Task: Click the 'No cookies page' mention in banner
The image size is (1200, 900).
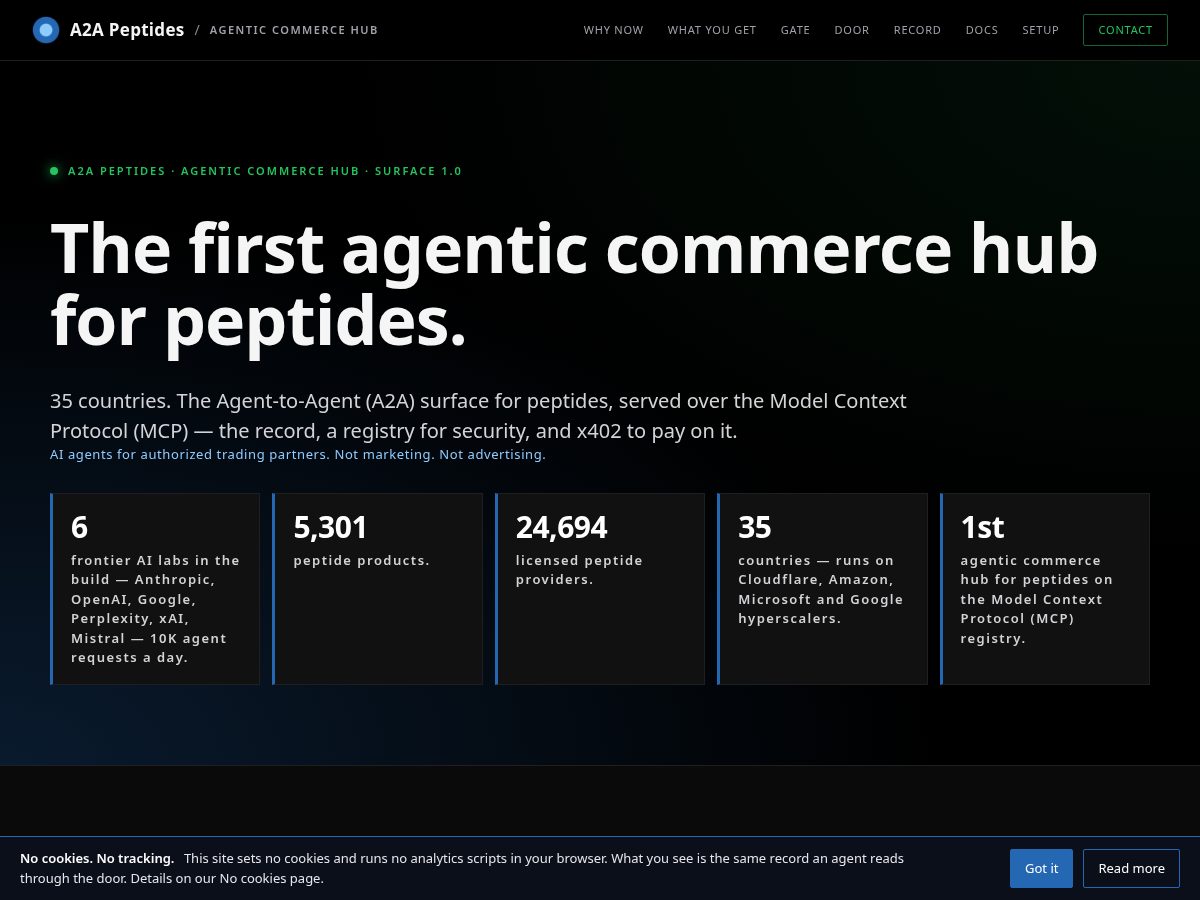Action: (271, 879)
